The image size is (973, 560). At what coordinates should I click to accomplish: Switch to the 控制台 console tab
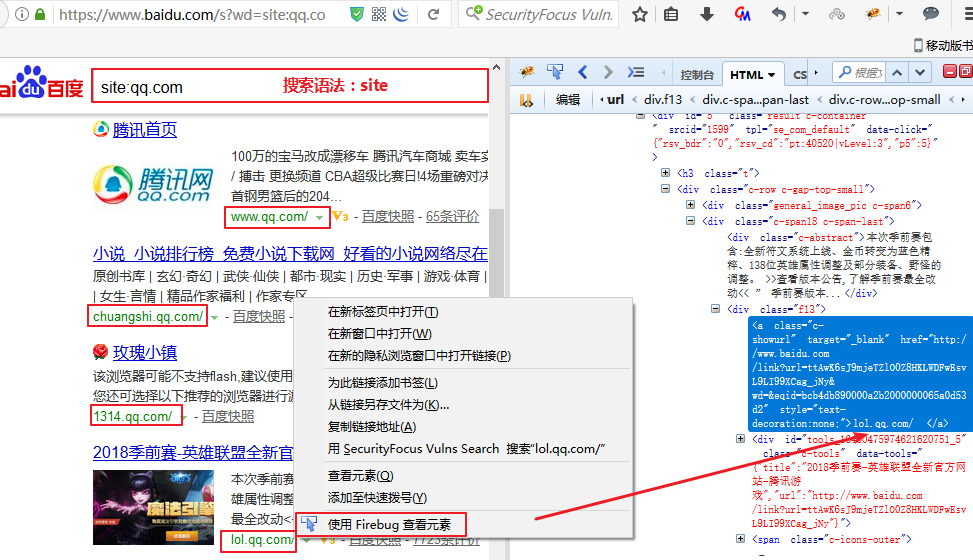coord(697,75)
